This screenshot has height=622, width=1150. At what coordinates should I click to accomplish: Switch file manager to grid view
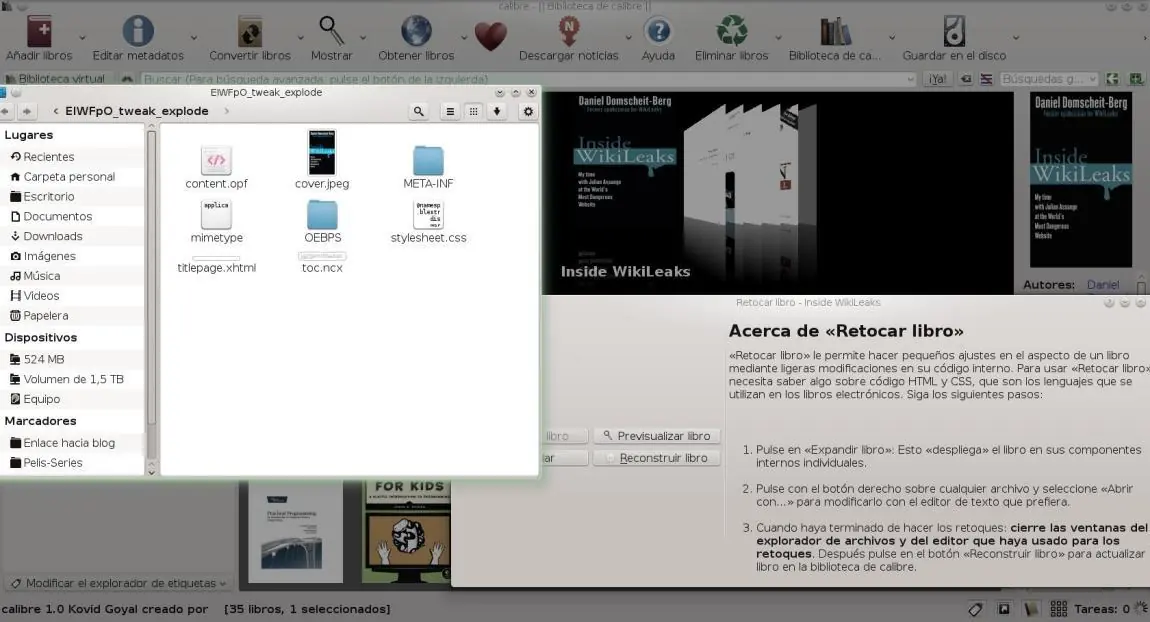click(474, 111)
